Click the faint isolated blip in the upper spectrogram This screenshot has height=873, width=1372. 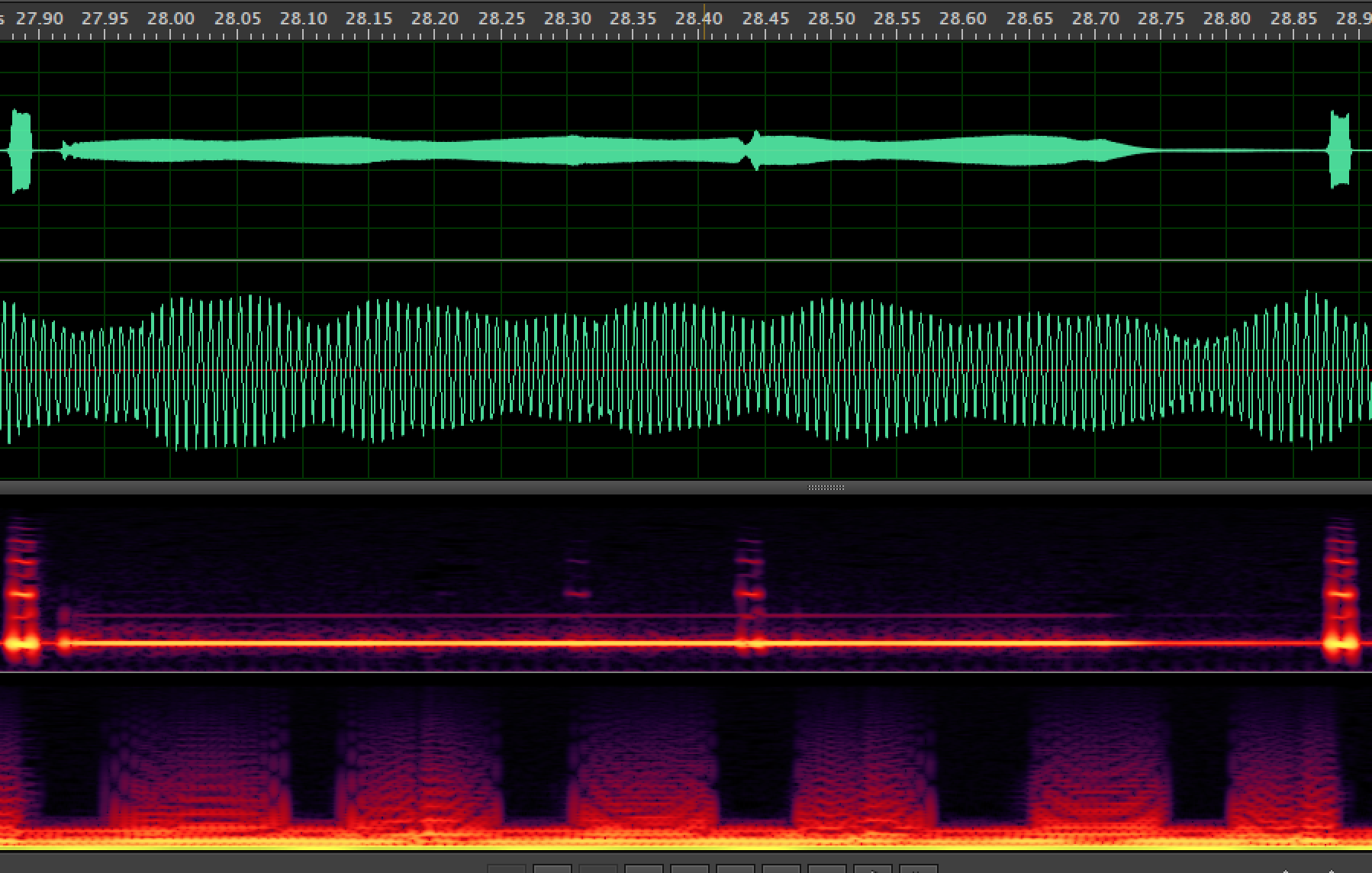(x=578, y=592)
